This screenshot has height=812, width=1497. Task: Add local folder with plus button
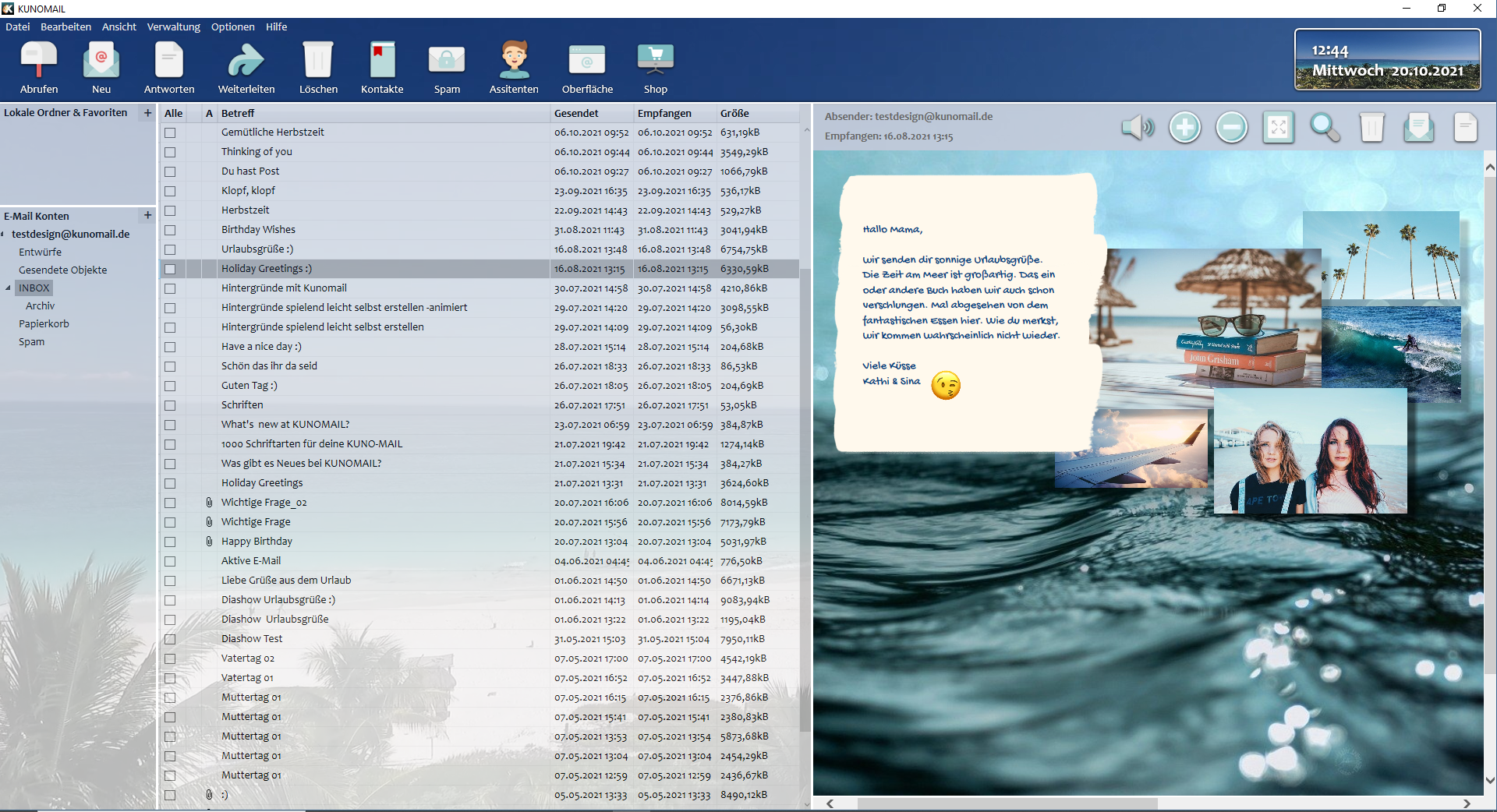click(x=147, y=113)
